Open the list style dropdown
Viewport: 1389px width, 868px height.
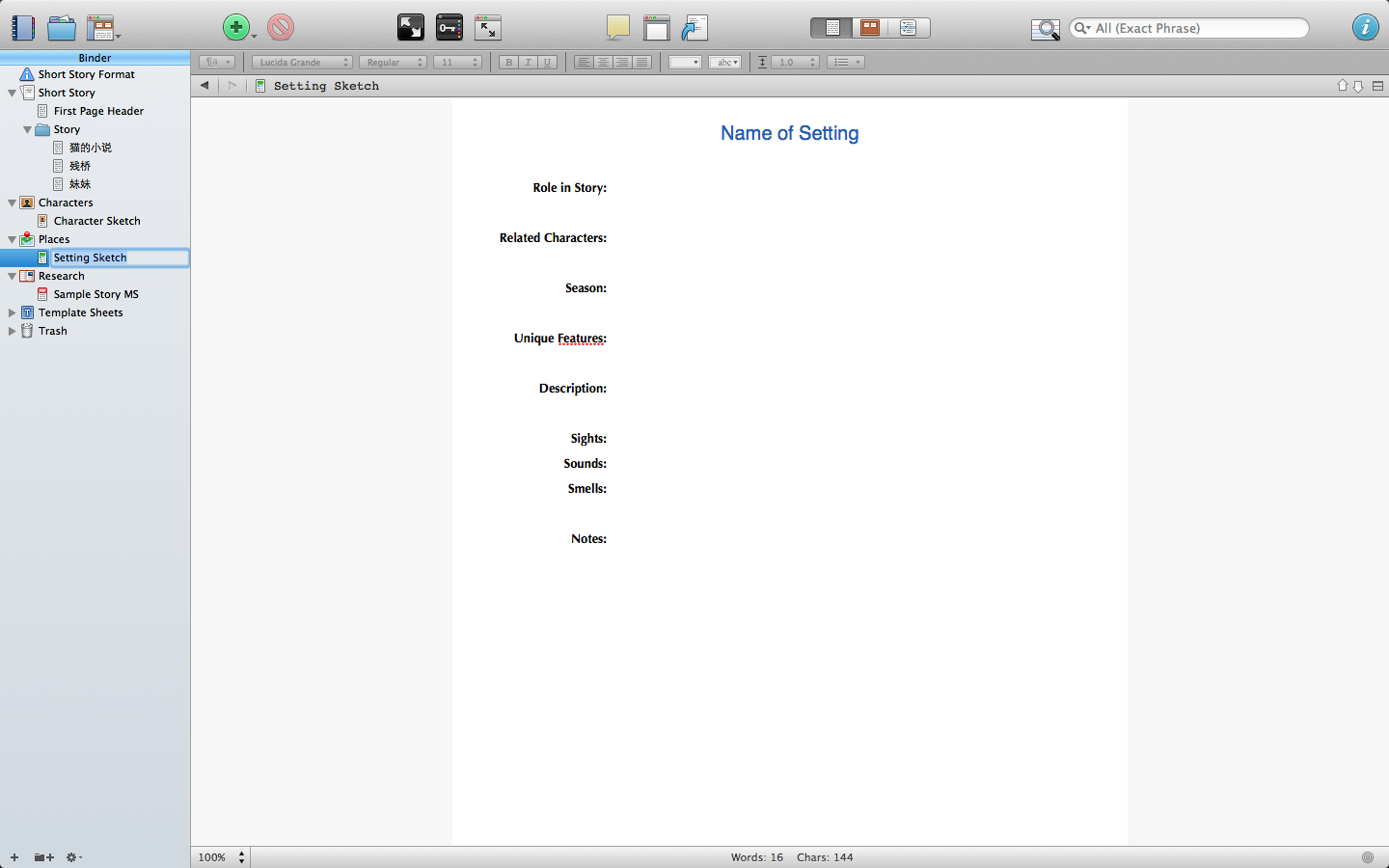click(x=846, y=62)
